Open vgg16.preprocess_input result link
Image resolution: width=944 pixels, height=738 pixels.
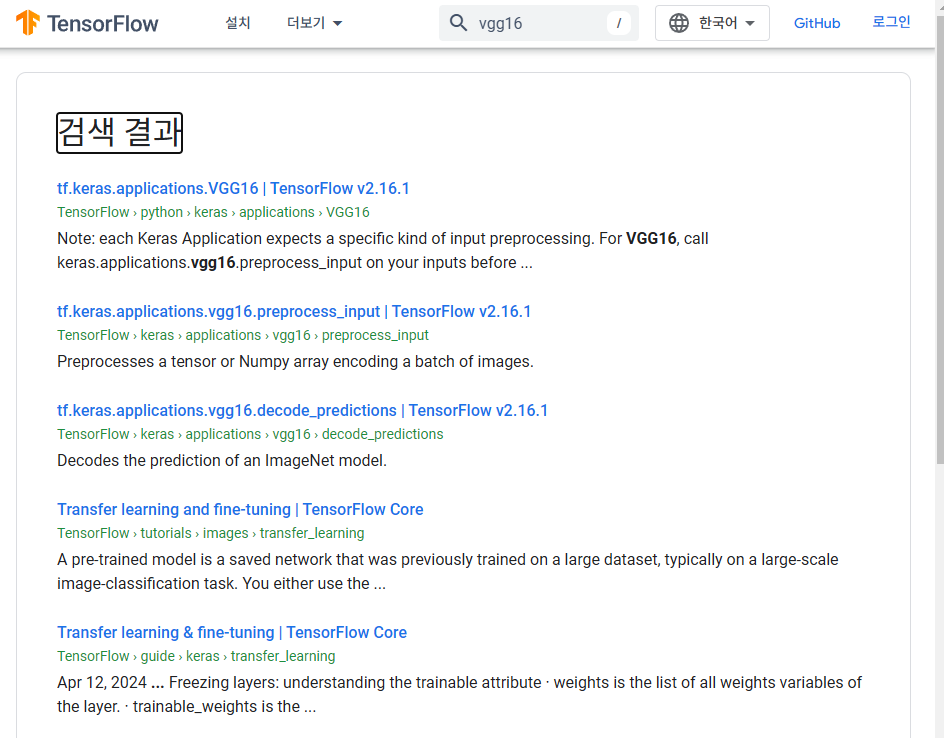(294, 311)
